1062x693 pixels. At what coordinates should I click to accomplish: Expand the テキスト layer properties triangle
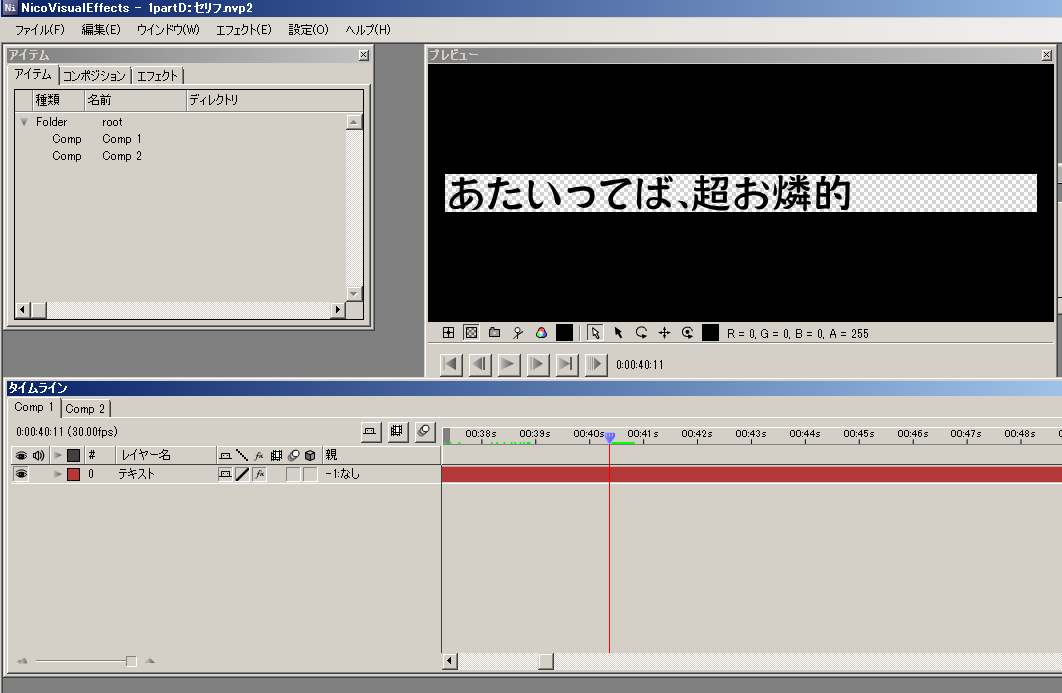pos(58,474)
